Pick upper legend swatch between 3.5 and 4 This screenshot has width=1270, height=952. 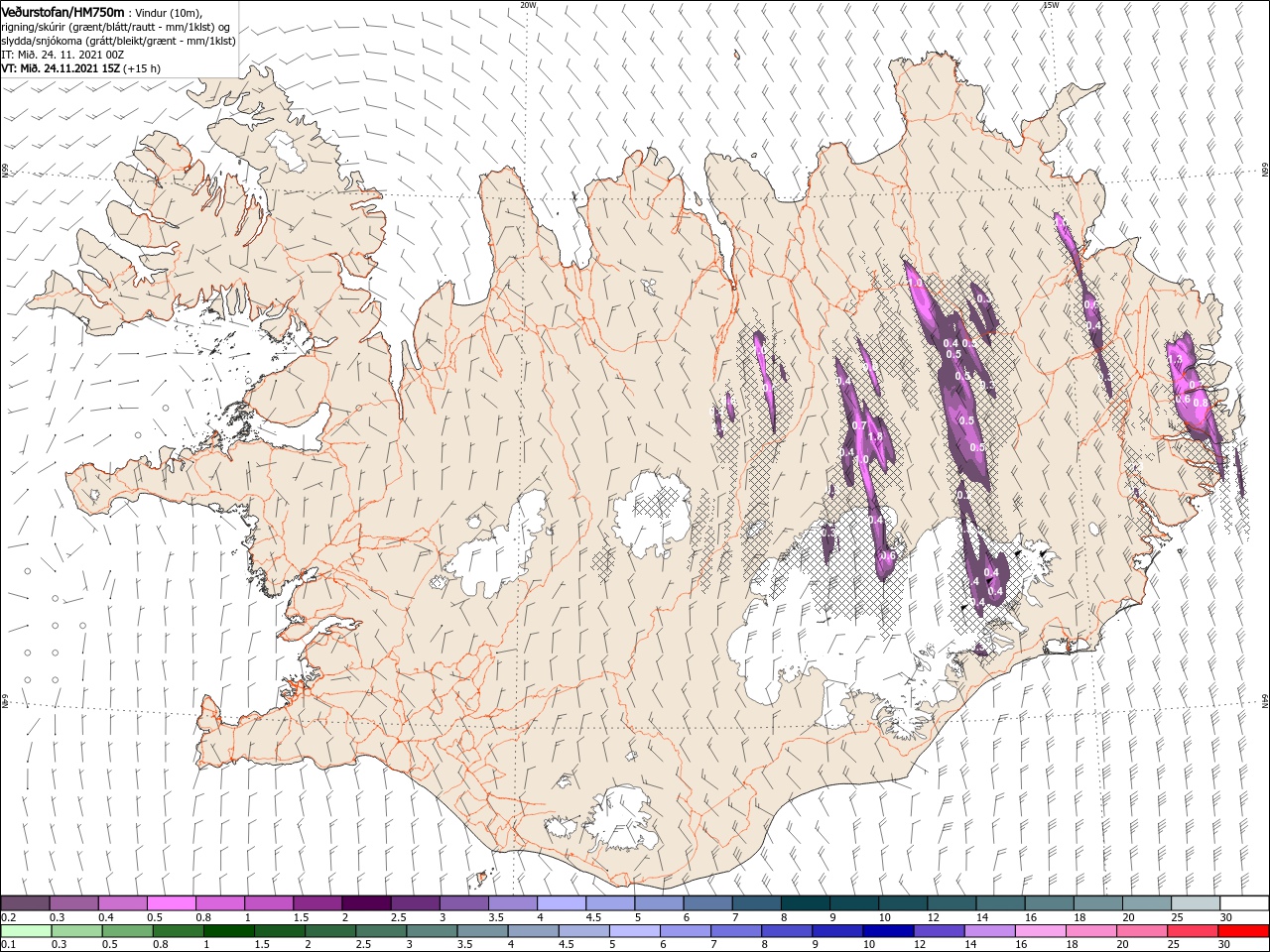click(513, 902)
